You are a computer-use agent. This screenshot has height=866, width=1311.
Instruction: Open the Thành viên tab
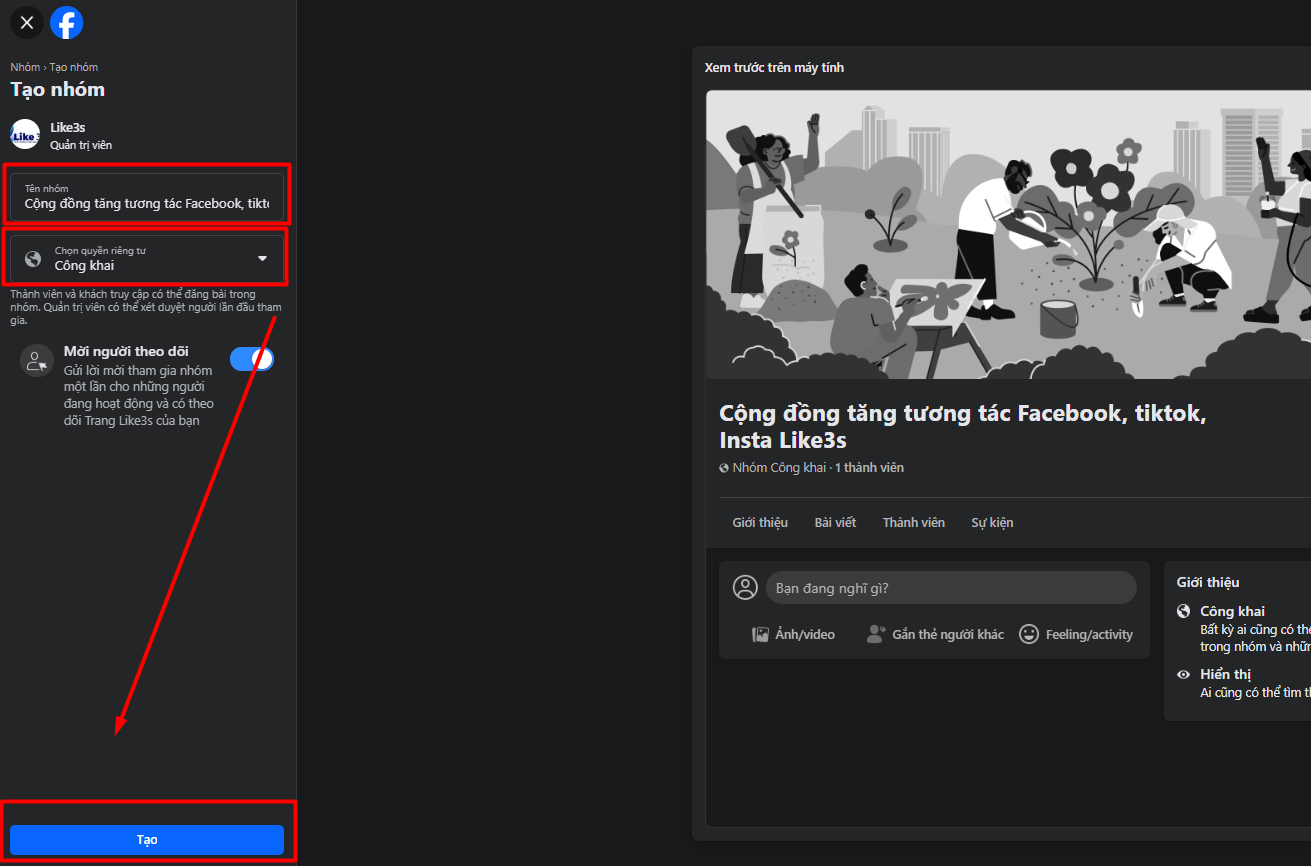coord(914,522)
